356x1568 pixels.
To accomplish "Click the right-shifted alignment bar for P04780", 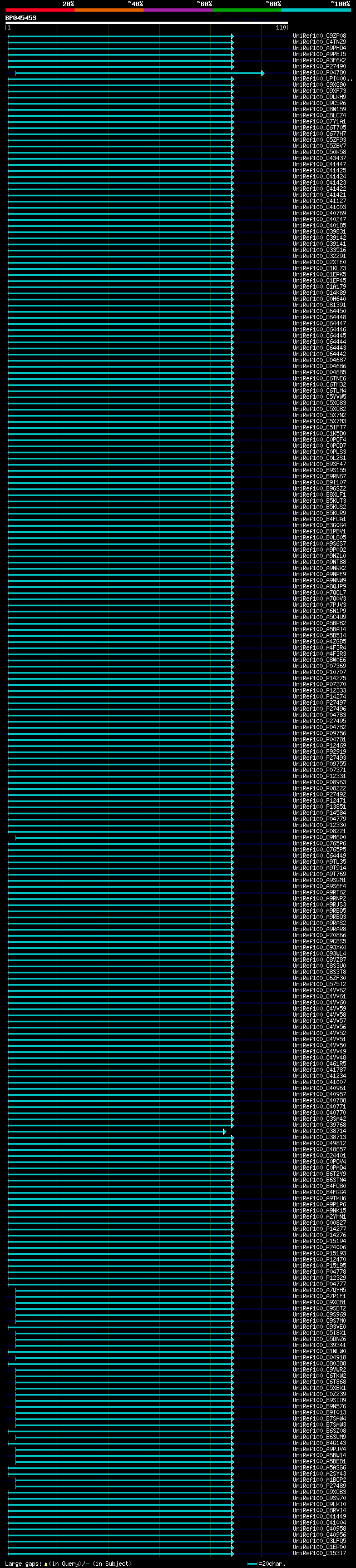I will tap(140, 73).
